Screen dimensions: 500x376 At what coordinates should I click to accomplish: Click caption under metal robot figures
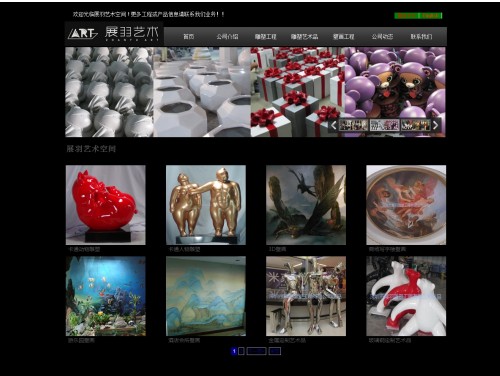click(287, 341)
